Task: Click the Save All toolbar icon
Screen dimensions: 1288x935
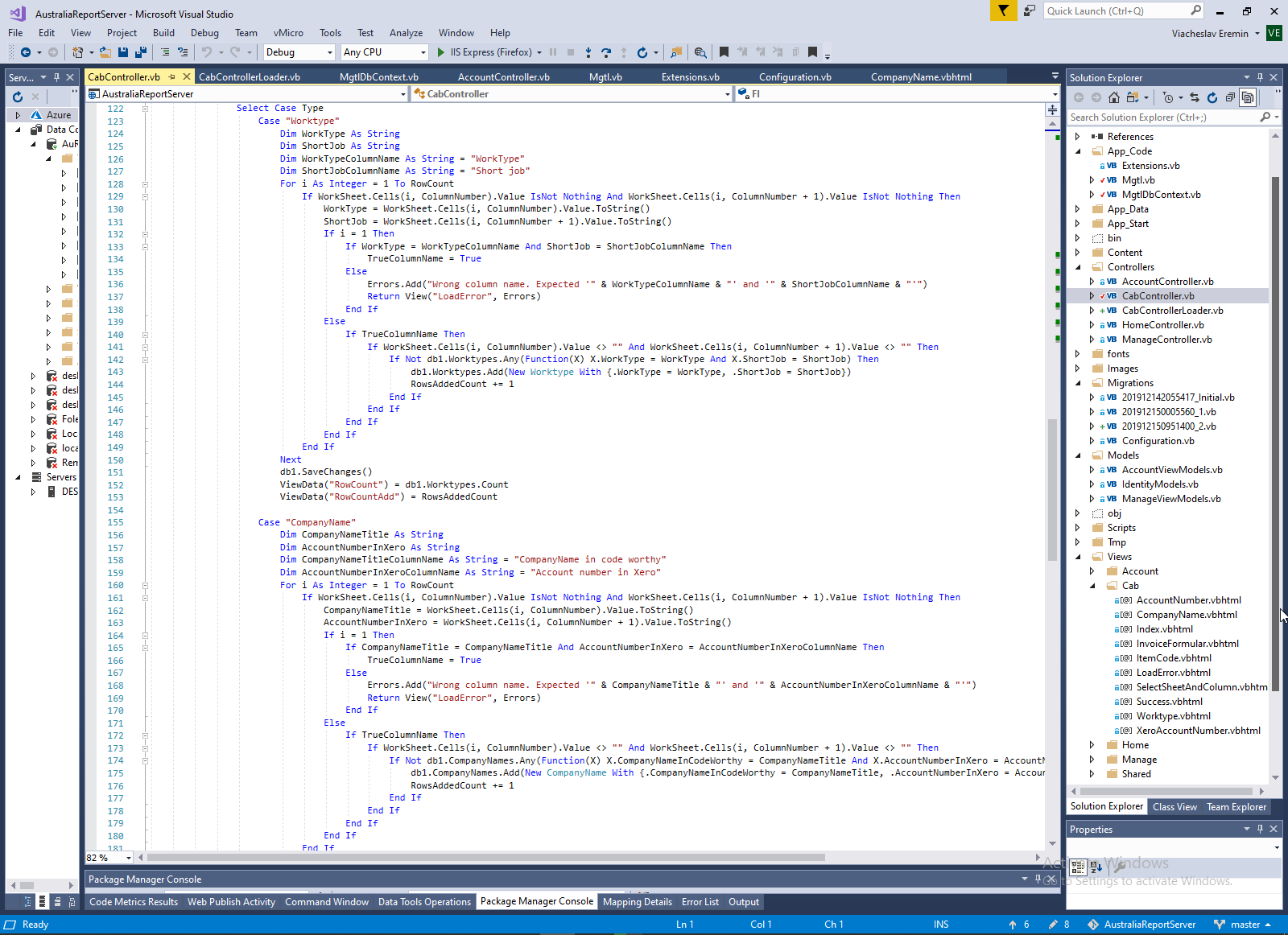Action: pyautogui.click(x=140, y=52)
